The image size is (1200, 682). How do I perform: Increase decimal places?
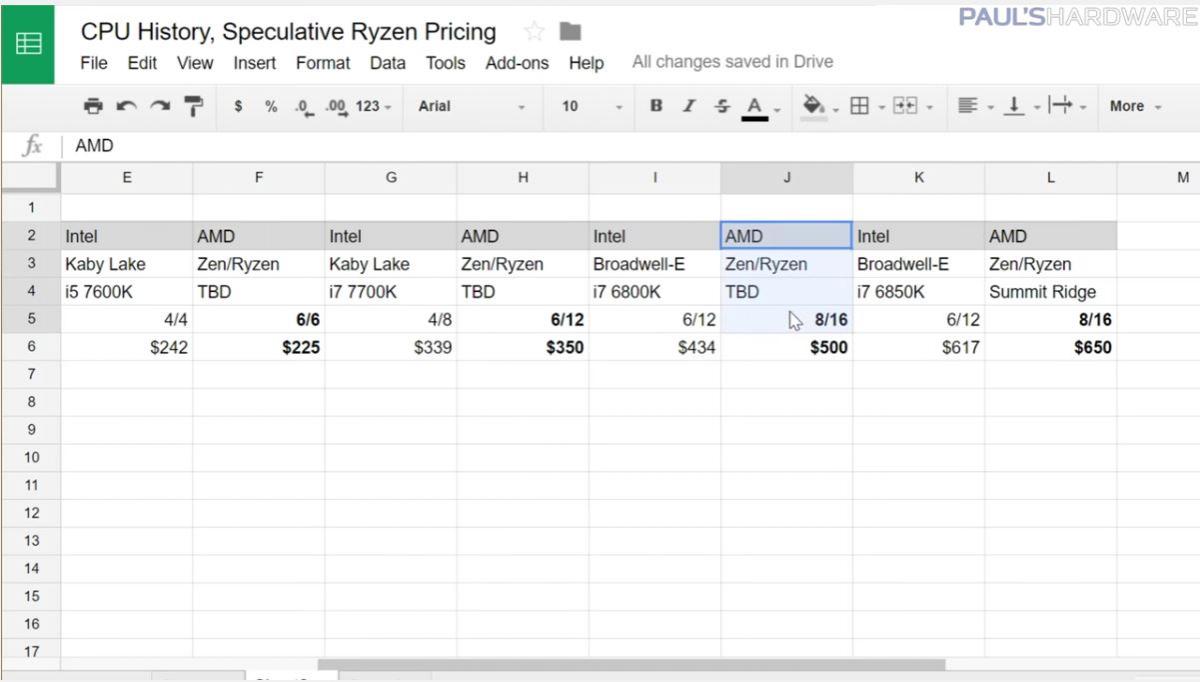tap(336, 106)
